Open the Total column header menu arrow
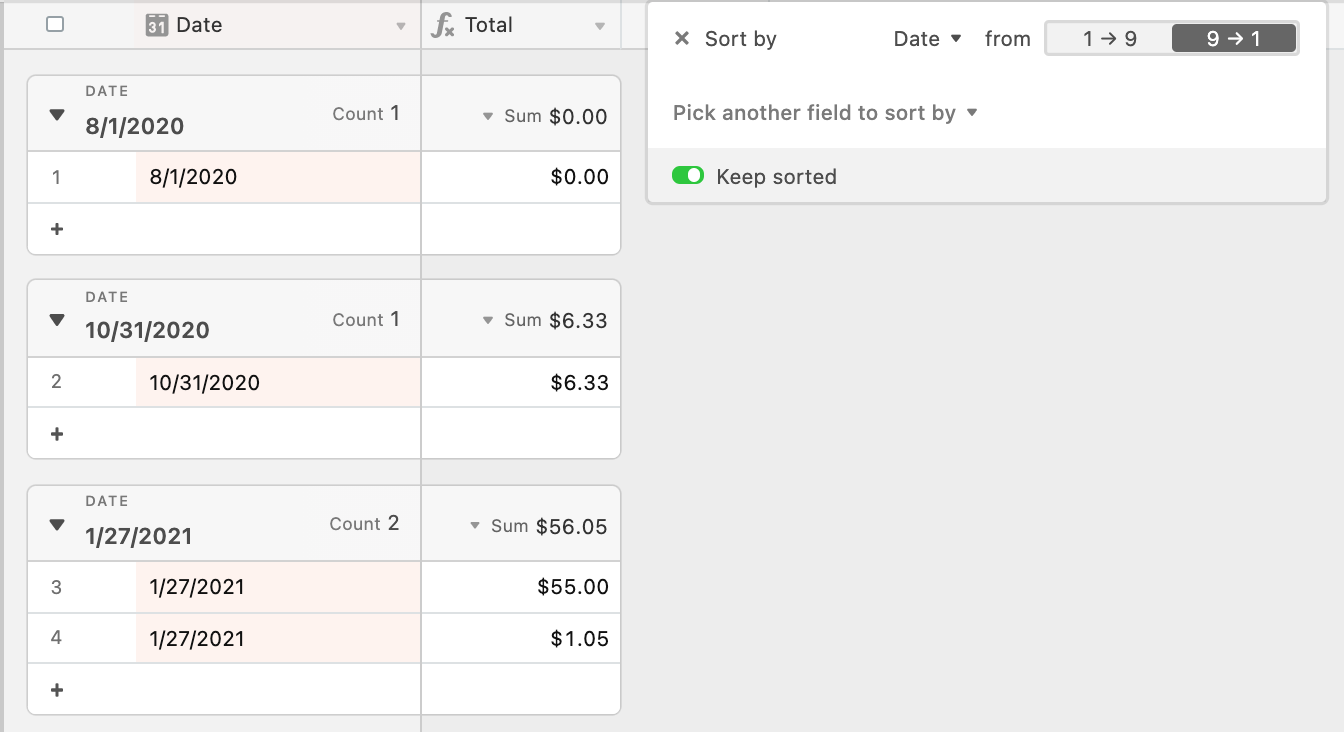The image size is (1344, 732). pos(600,26)
